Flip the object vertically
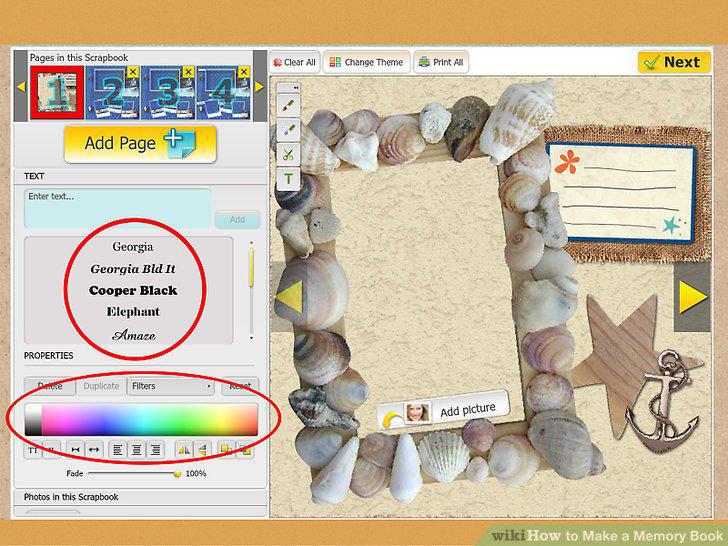This screenshot has height=546, width=728. [202, 449]
